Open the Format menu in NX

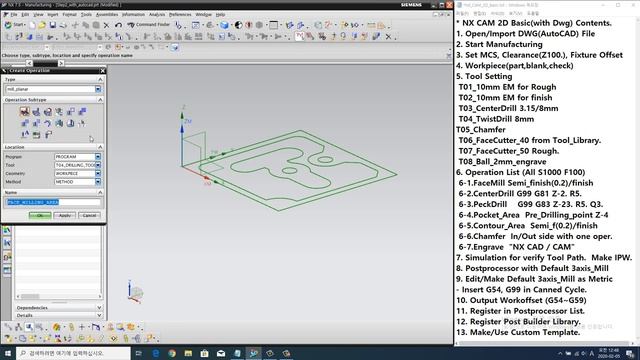tap(69, 14)
